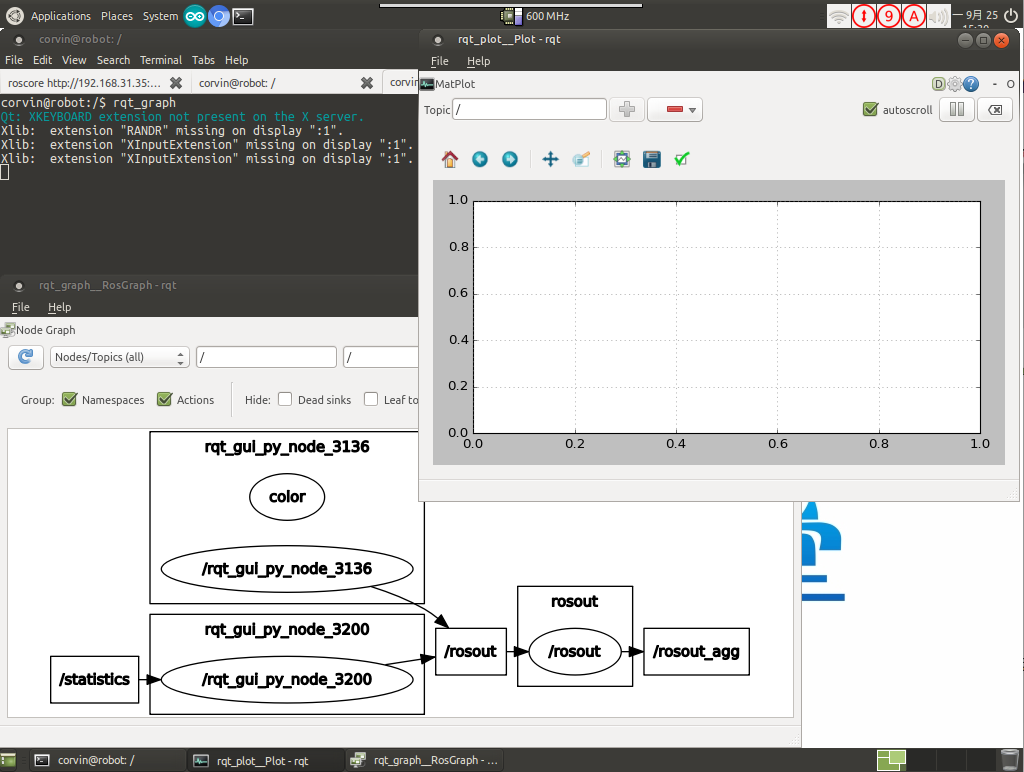Screen dimensions: 1024x772
Task: Select the /statistics topic node
Action: click(x=95, y=679)
